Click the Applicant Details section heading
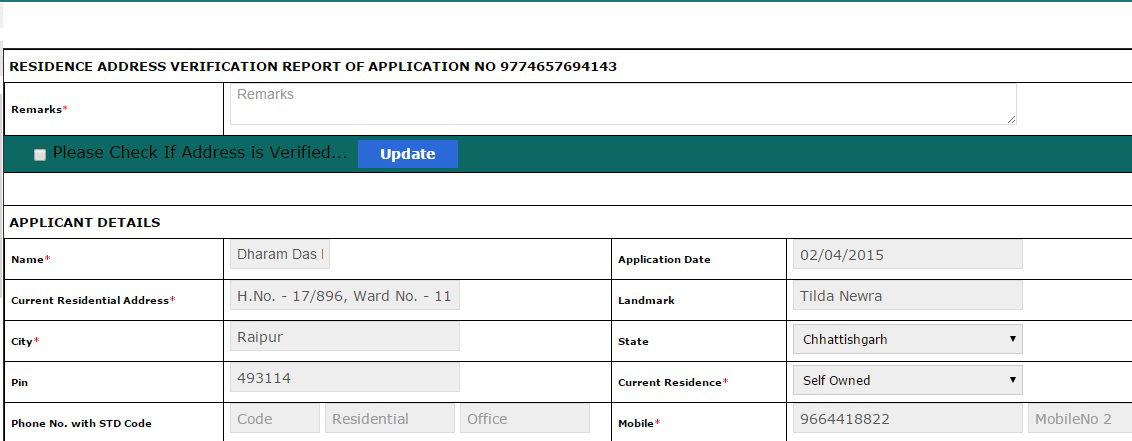This screenshot has height=441, width=1132. click(x=85, y=223)
